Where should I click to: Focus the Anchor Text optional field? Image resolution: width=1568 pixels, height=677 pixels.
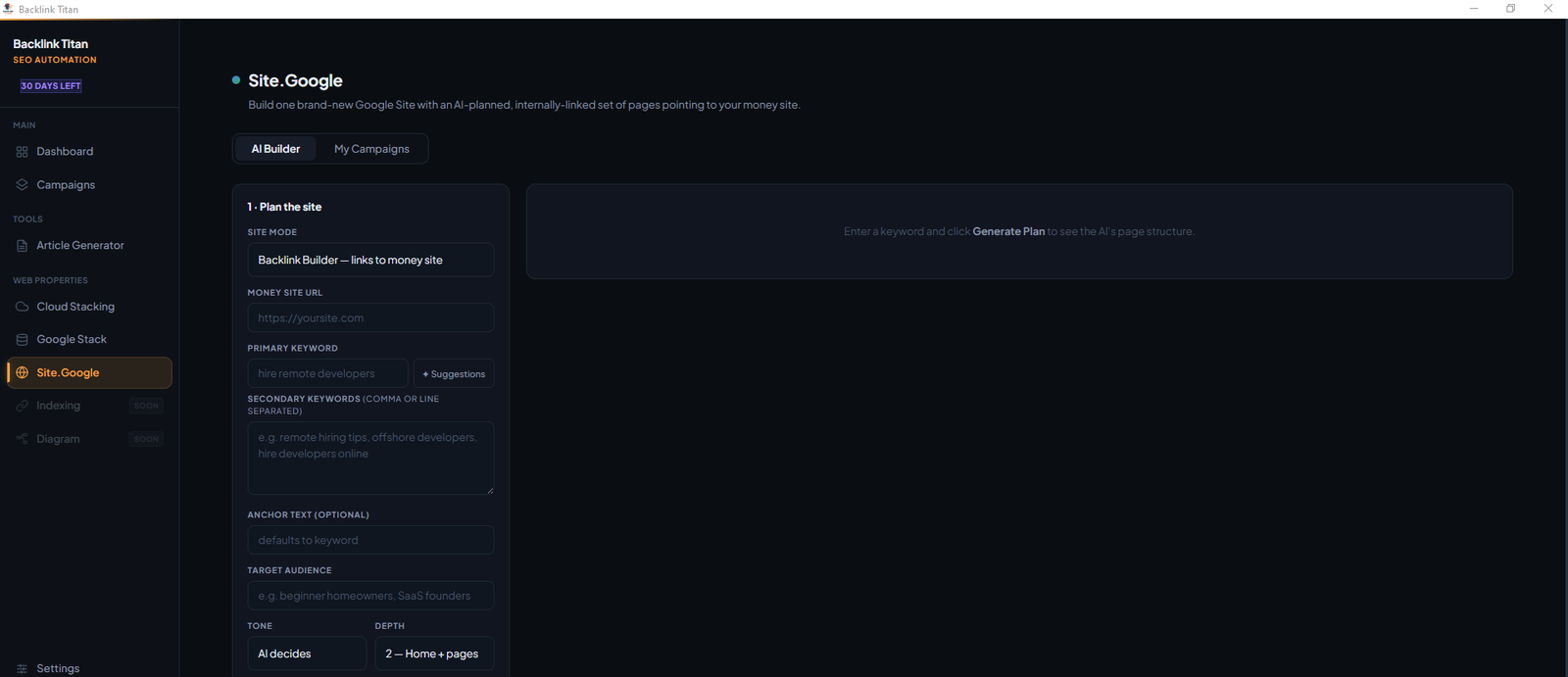click(370, 540)
